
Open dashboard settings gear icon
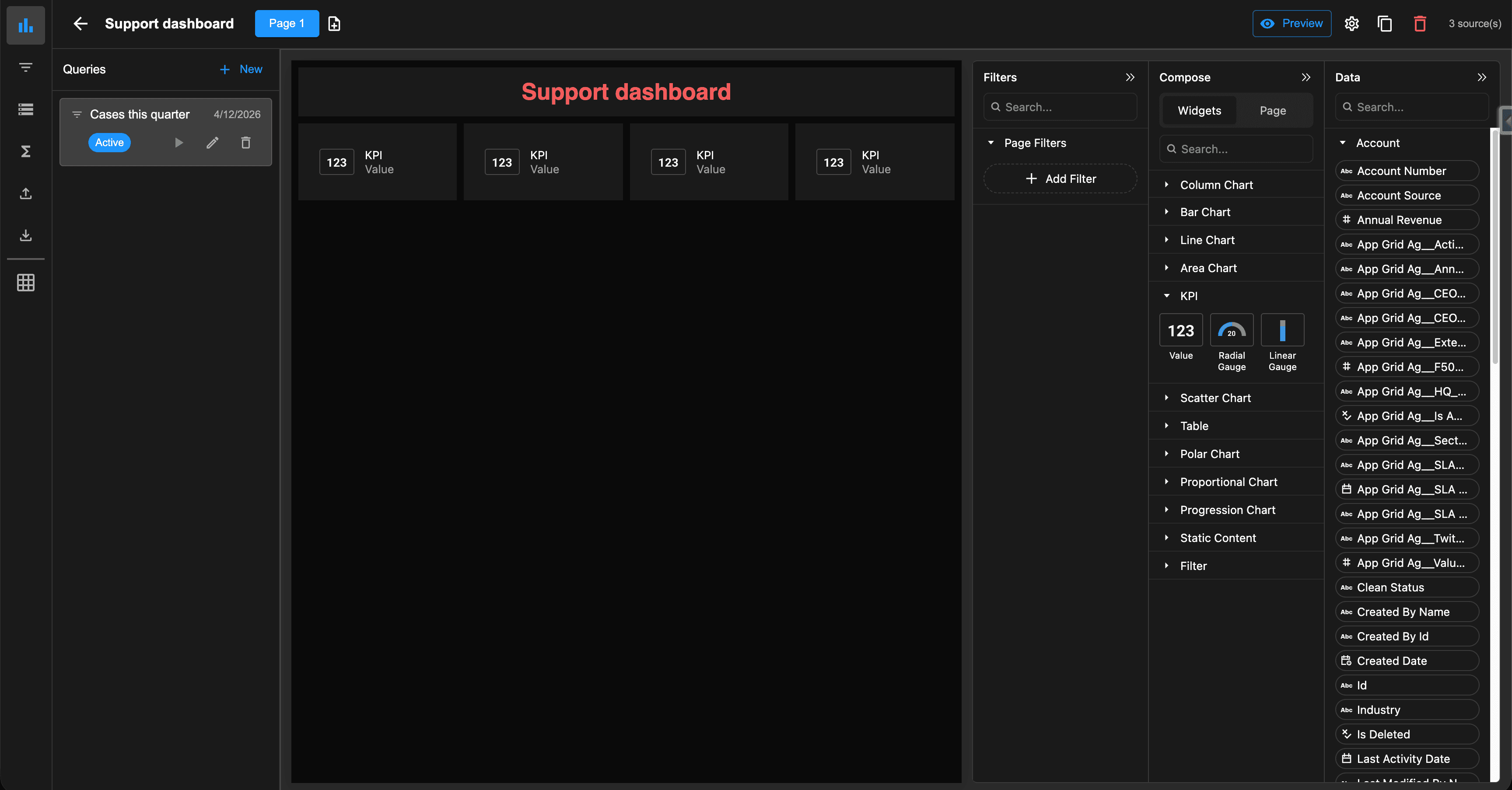(1351, 24)
